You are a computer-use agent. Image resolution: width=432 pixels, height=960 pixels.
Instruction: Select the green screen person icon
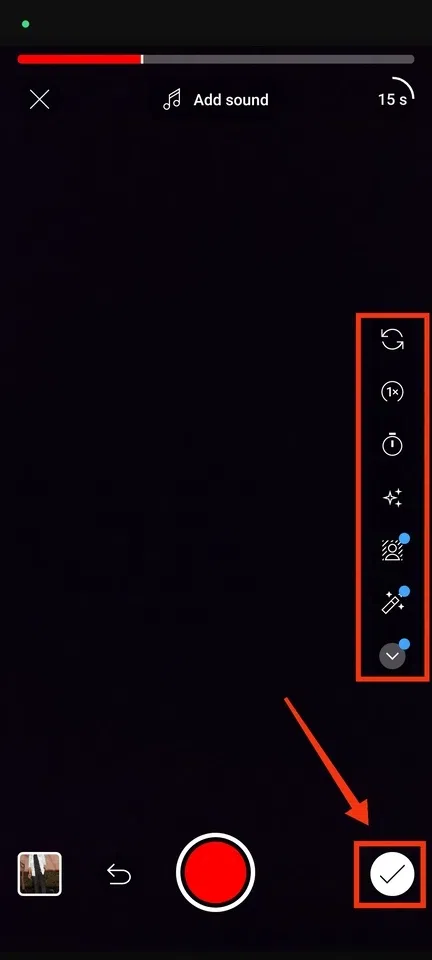coord(392,550)
